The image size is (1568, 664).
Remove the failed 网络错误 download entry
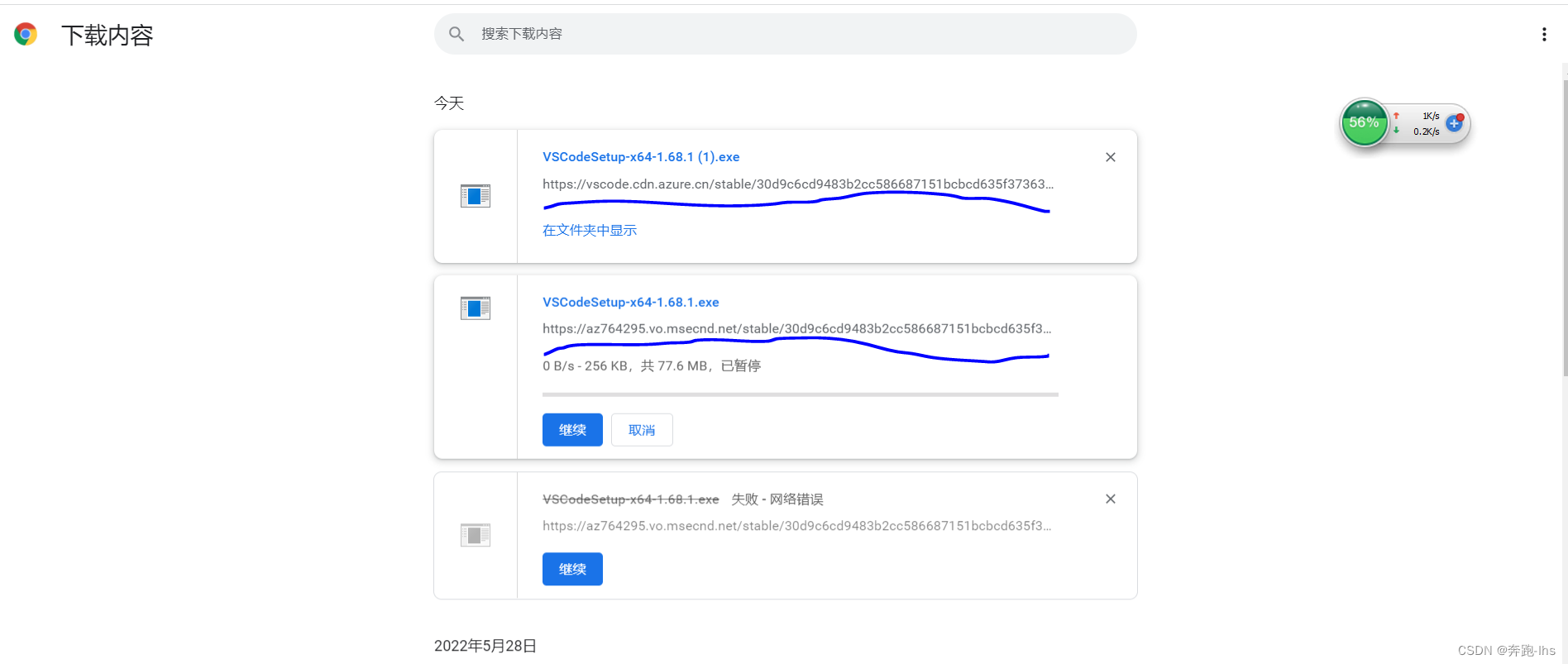pos(1111,499)
